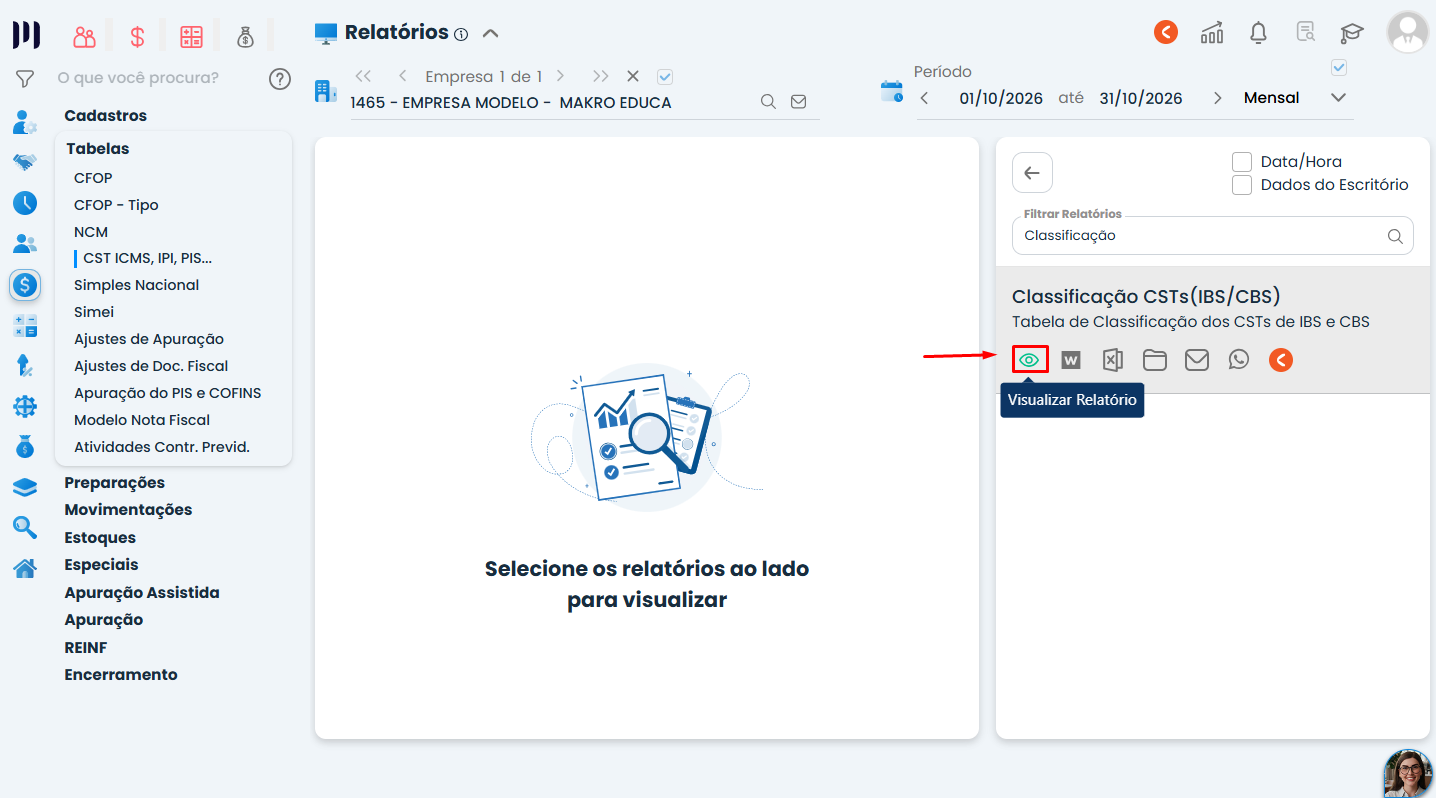This screenshot has width=1436, height=798.
Task: Open the home icon in the sidebar
Action: point(25,568)
